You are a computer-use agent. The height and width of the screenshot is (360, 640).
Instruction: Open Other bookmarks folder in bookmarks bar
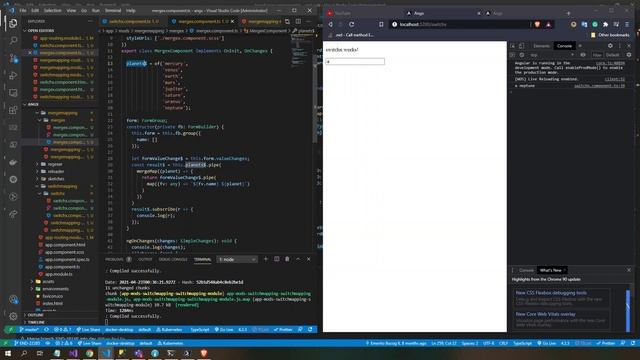click(x=610, y=35)
